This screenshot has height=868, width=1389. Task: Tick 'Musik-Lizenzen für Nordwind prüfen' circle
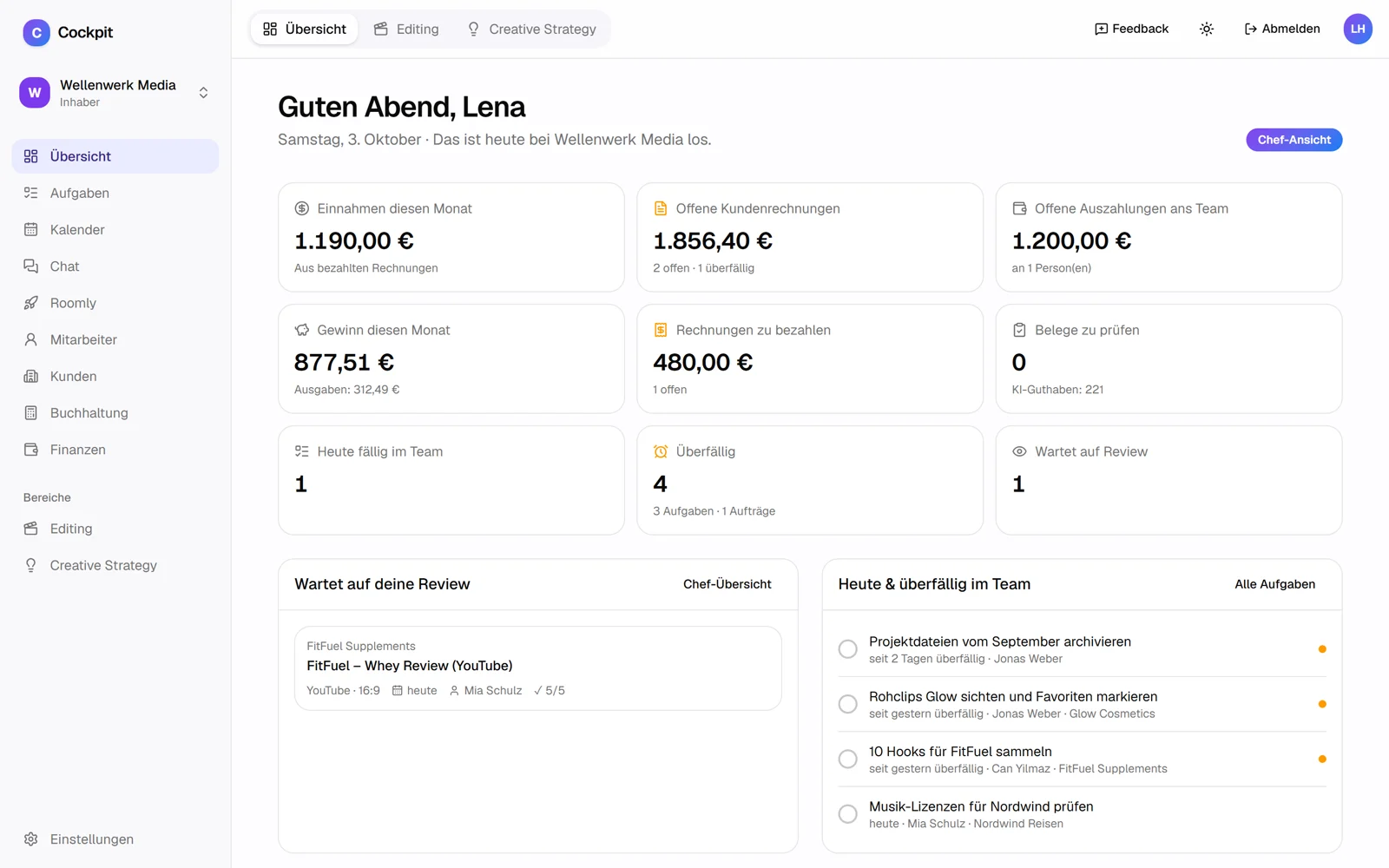[848, 814]
